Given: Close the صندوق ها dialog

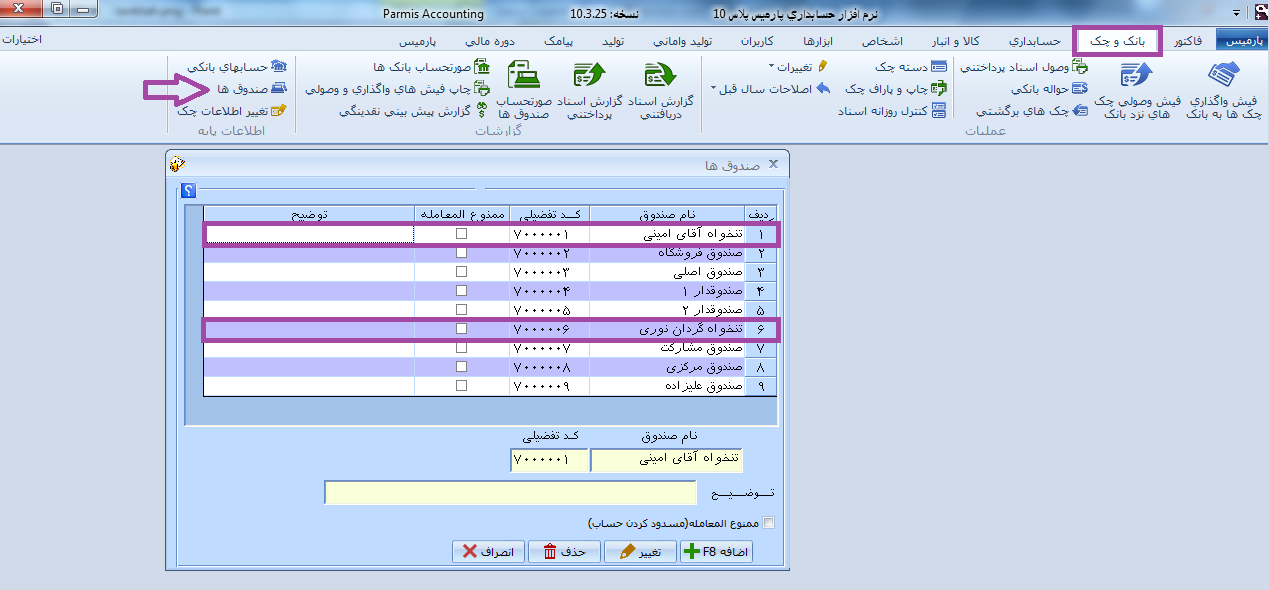Looking at the screenshot, I should 772,165.
